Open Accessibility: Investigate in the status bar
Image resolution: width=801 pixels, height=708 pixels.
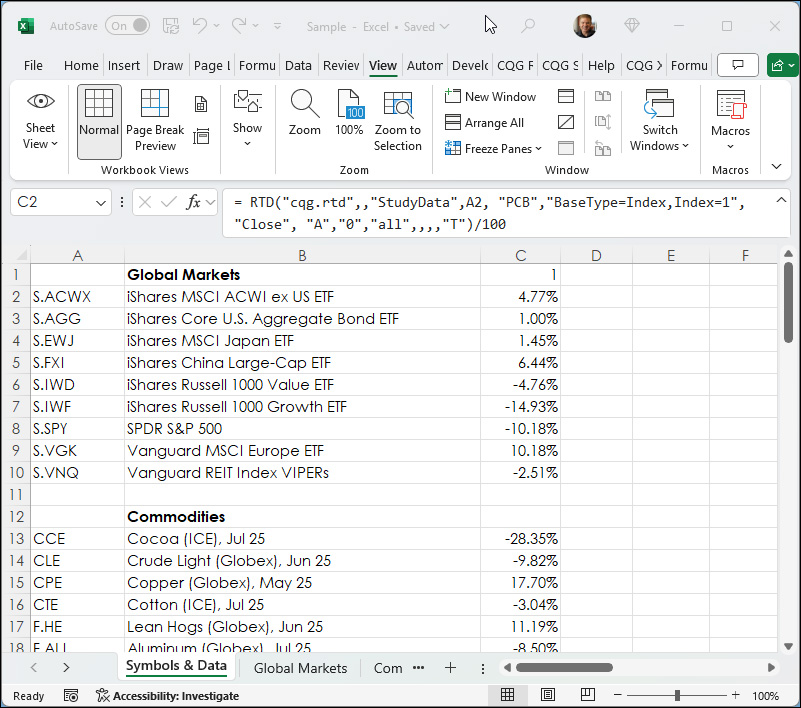point(167,696)
